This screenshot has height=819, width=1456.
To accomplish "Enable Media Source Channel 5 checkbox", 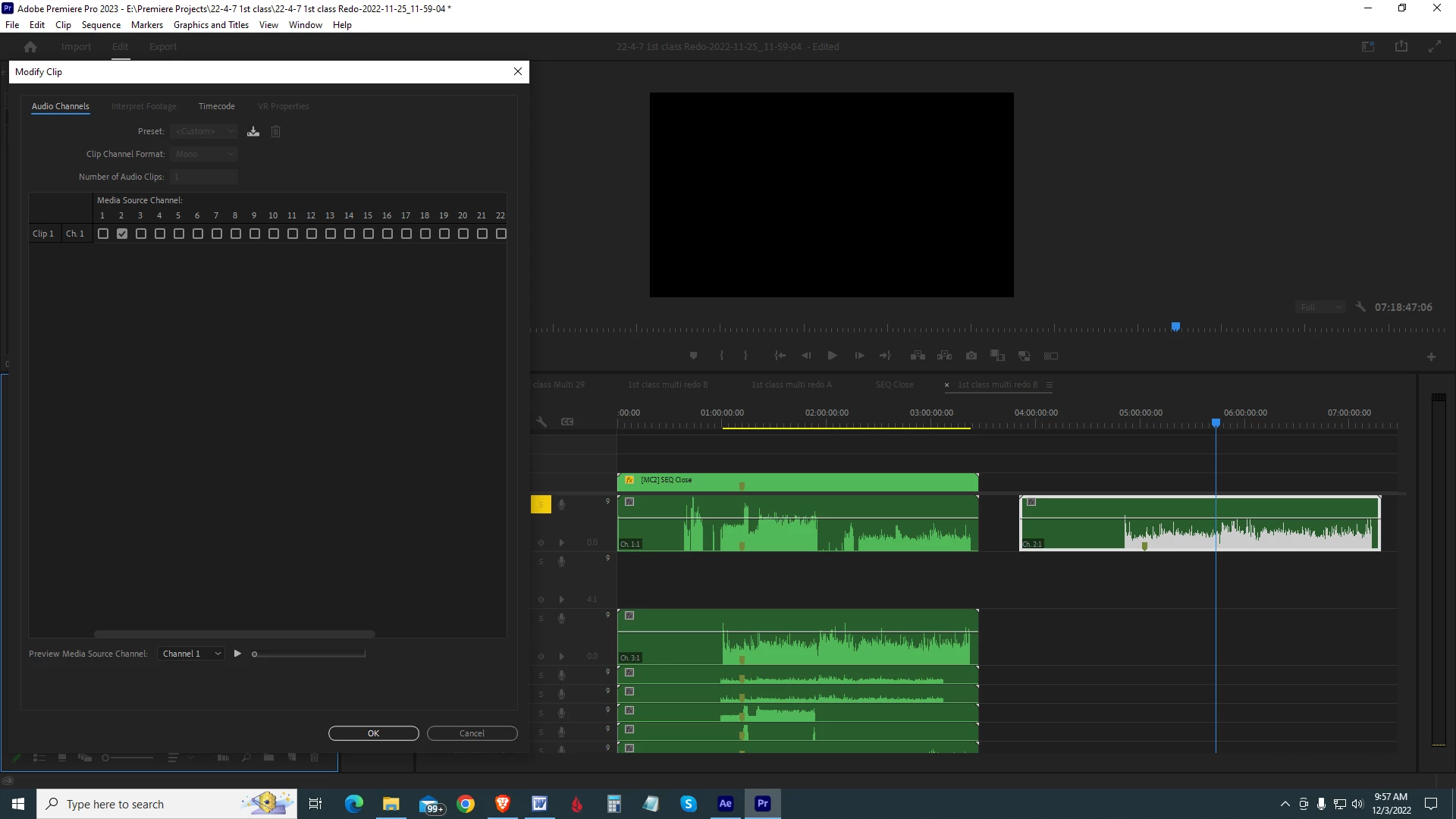I will tap(179, 234).
